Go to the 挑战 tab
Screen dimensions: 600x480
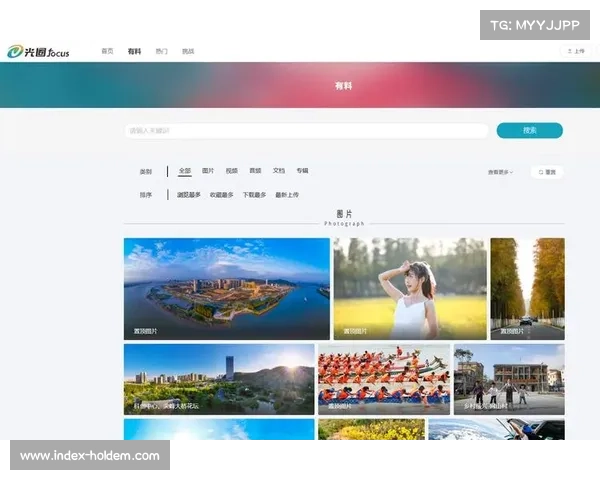click(188, 51)
